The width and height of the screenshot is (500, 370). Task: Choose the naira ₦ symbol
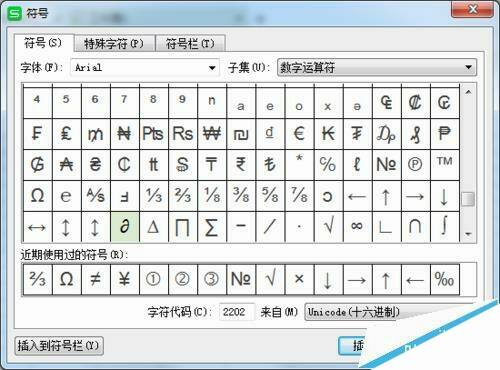point(124,134)
